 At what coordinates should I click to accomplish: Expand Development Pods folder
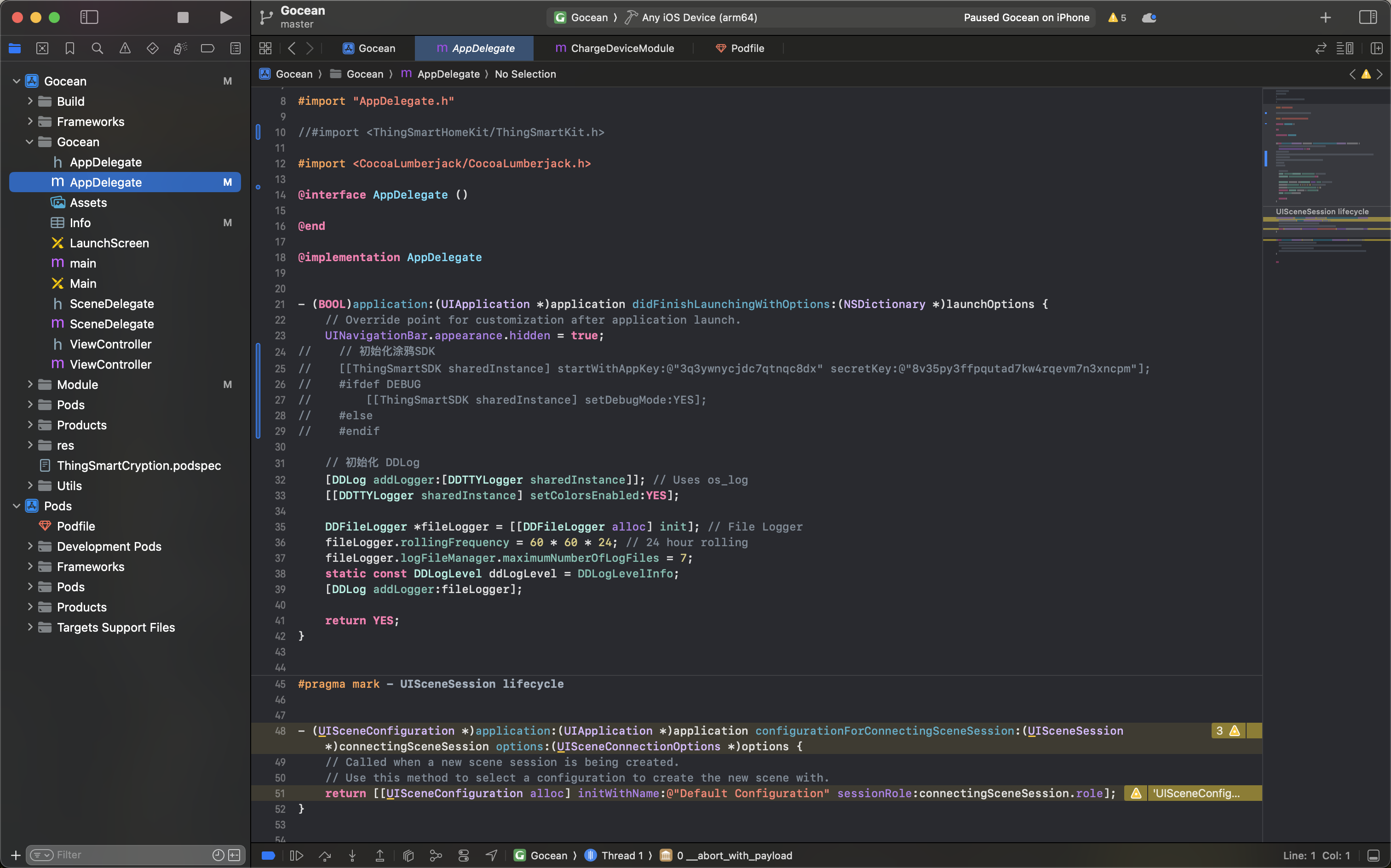click(30, 547)
